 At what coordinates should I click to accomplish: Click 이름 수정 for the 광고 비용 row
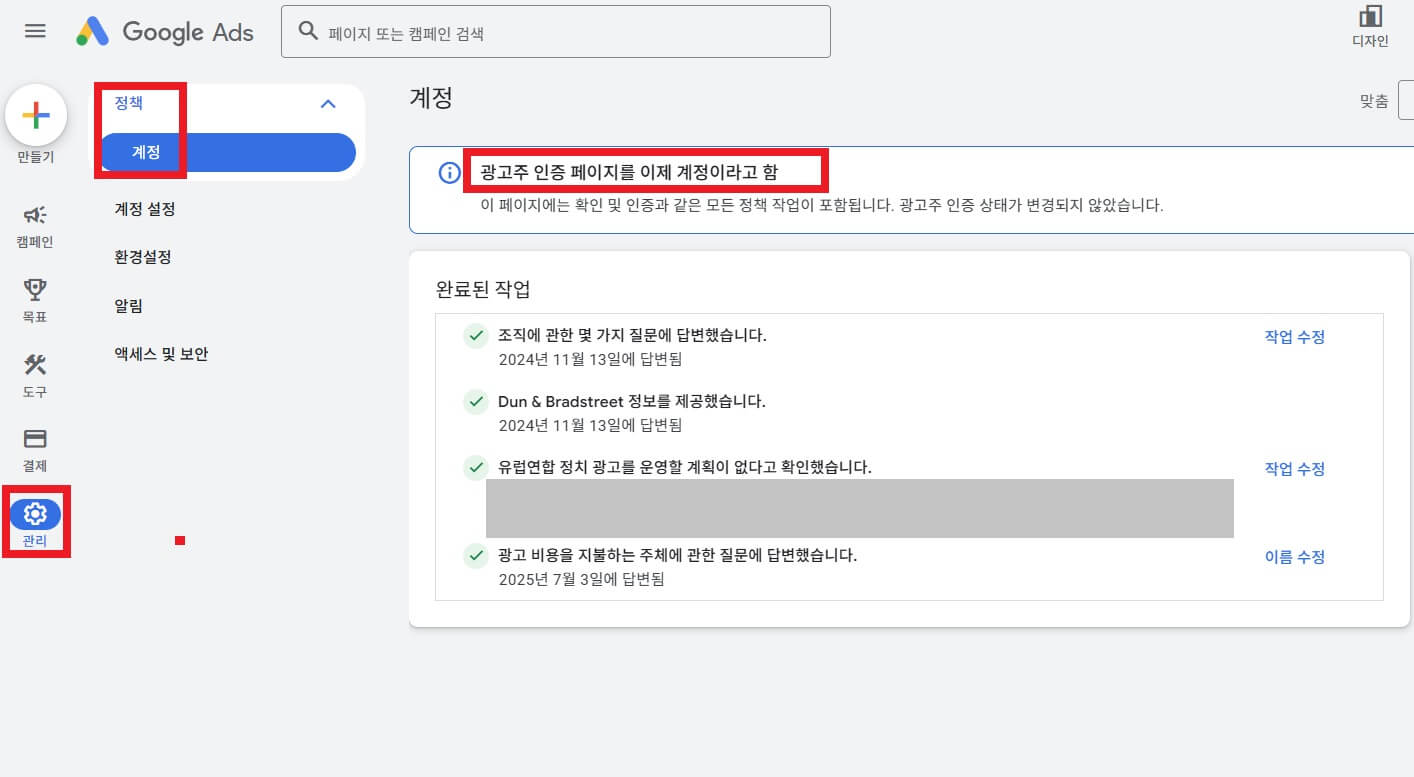[1295, 557]
